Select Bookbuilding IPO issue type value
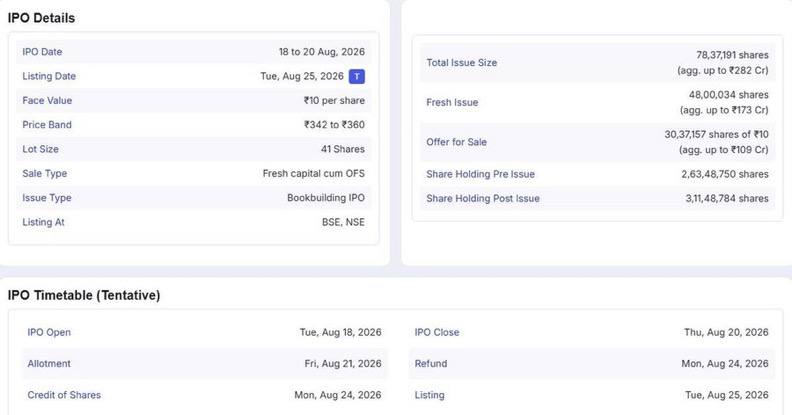The image size is (792, 415). tap(326, 197)
